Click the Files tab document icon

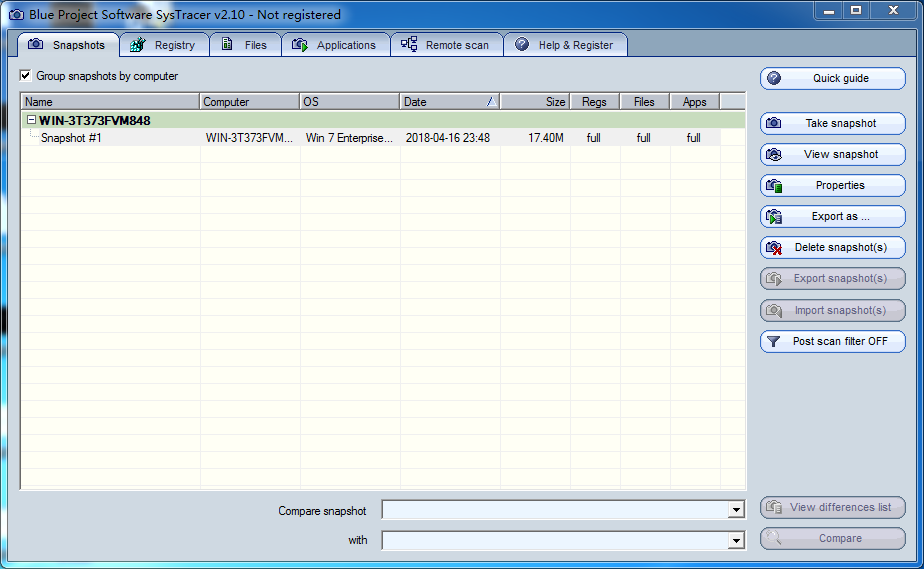(227, 44)
